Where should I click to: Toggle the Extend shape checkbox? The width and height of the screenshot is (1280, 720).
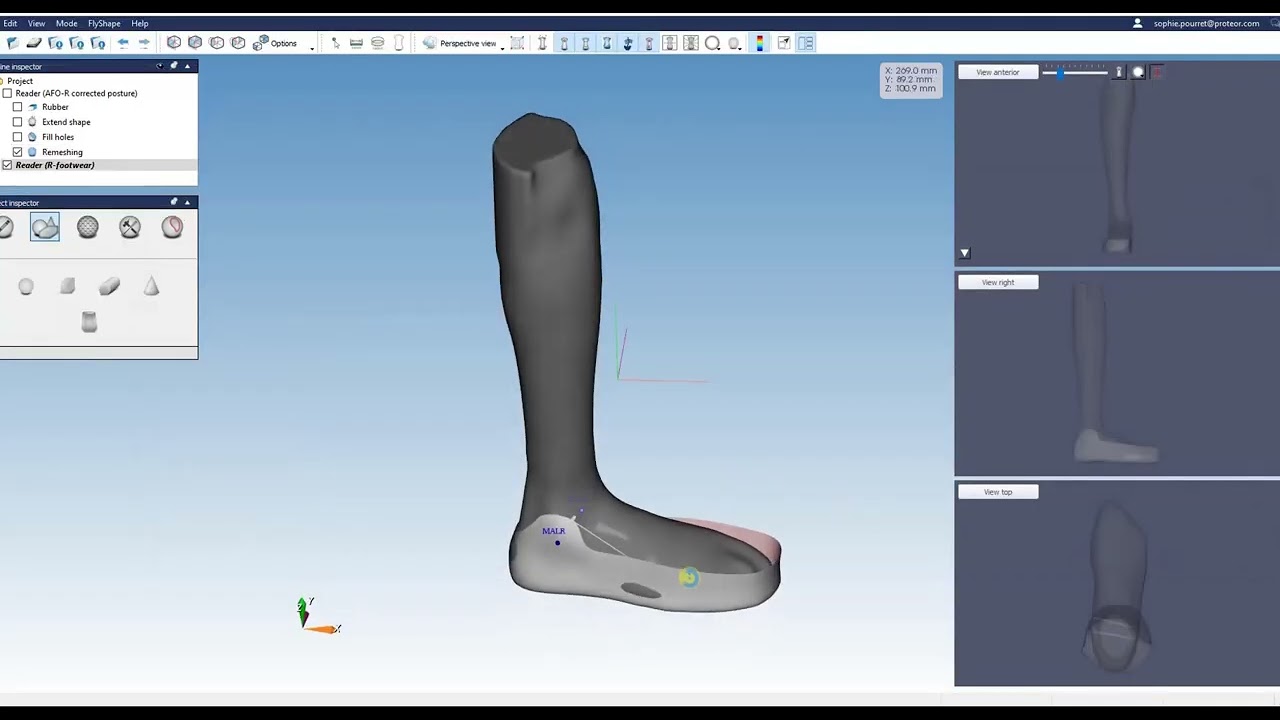pos(17,122)
